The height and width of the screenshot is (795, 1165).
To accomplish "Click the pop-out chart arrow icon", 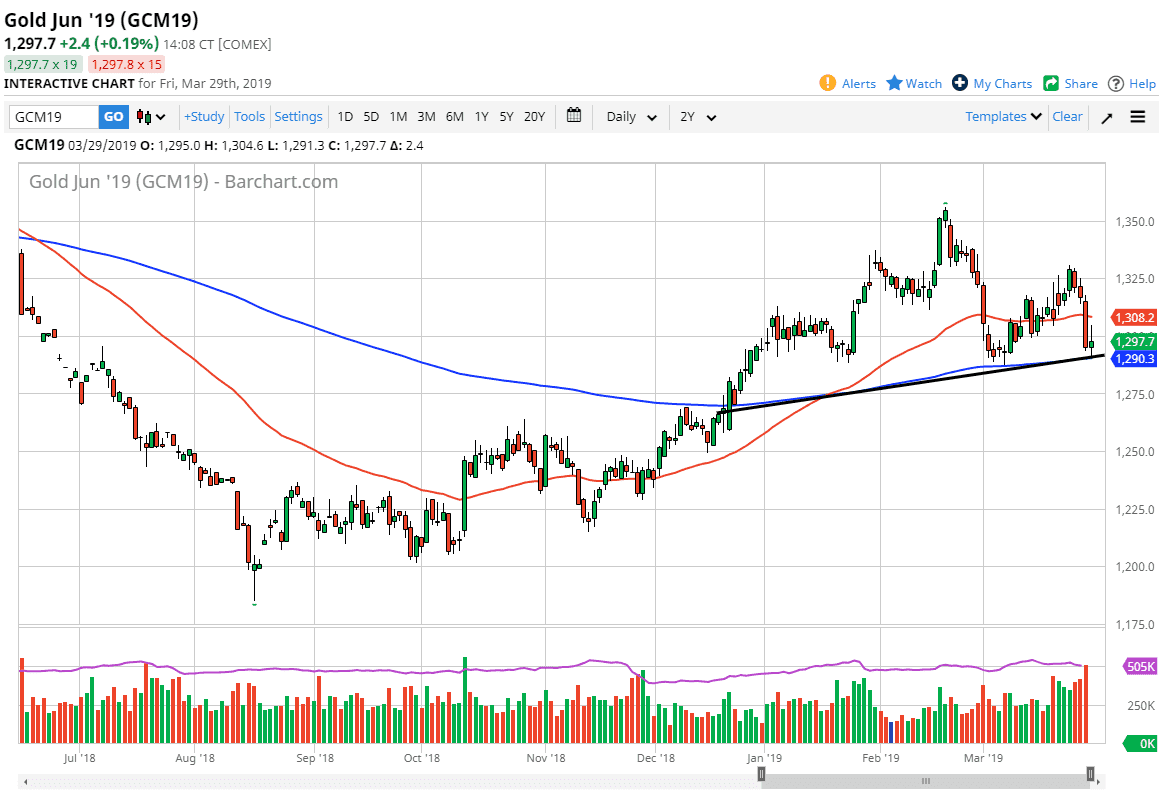I will (1107, 117).
